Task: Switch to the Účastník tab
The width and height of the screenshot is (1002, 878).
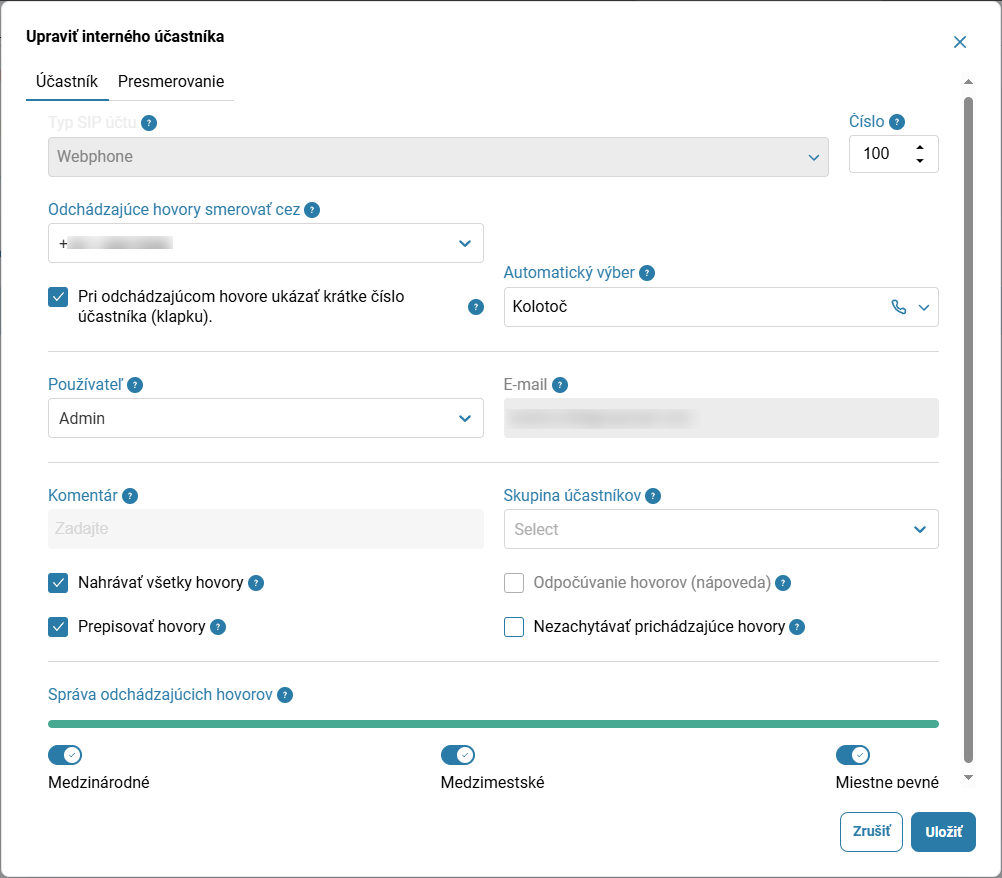Action: (x=67, y=82)
